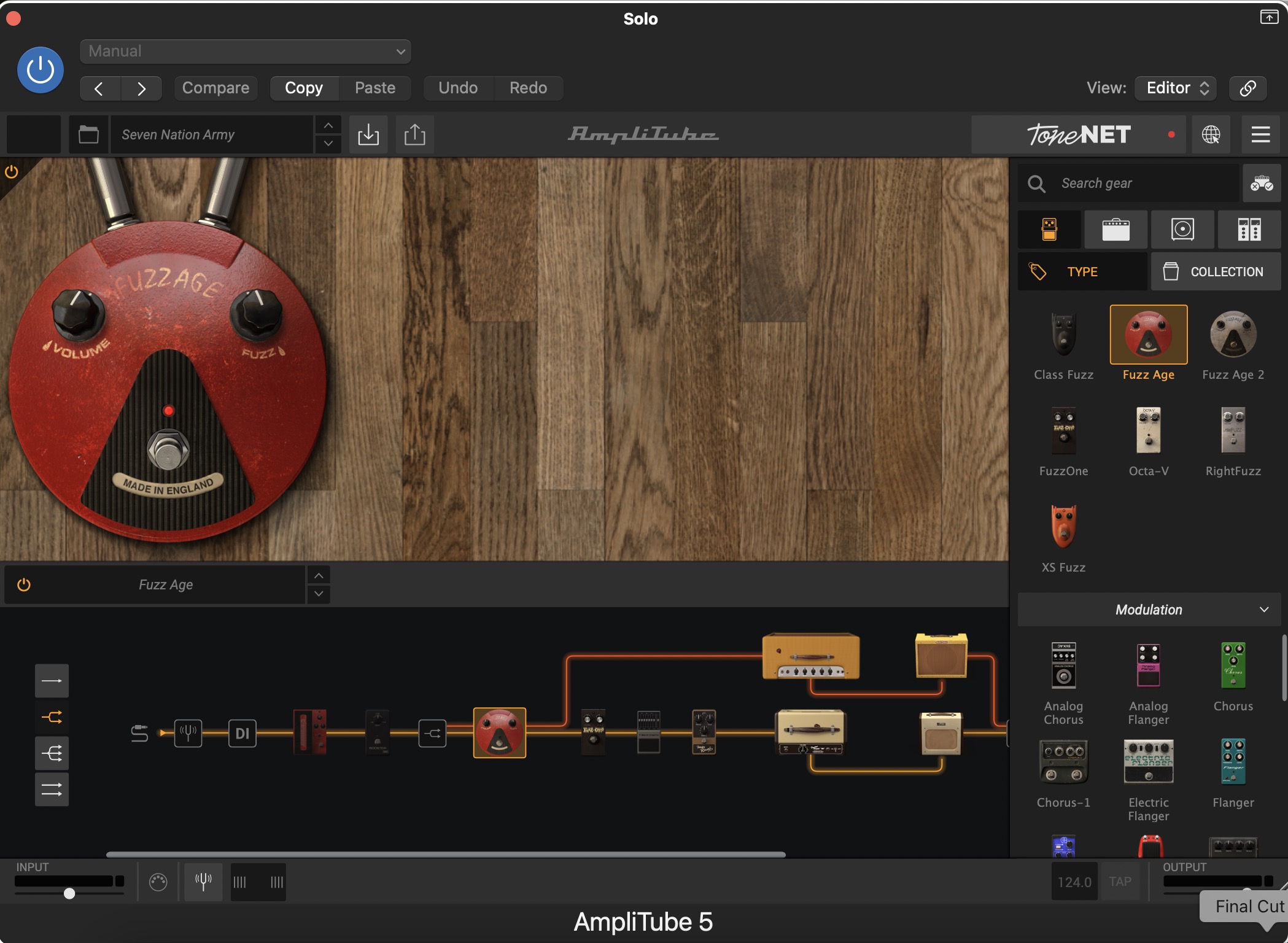Step to next gear below Fuzz Age bar
The height and width of the screenshot is (943, 1288).
[x=319, y=594]
